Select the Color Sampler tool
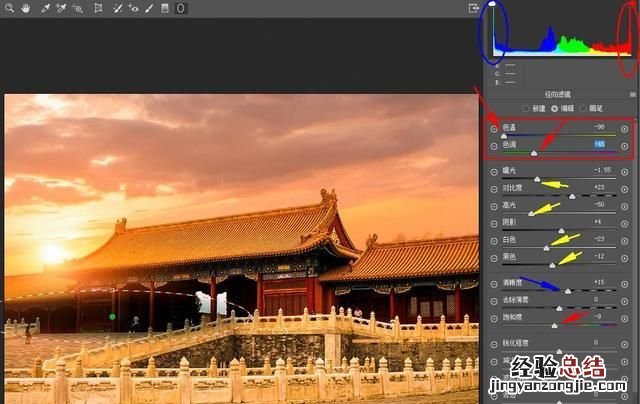640x404 pixels. (x=61, y=8)
